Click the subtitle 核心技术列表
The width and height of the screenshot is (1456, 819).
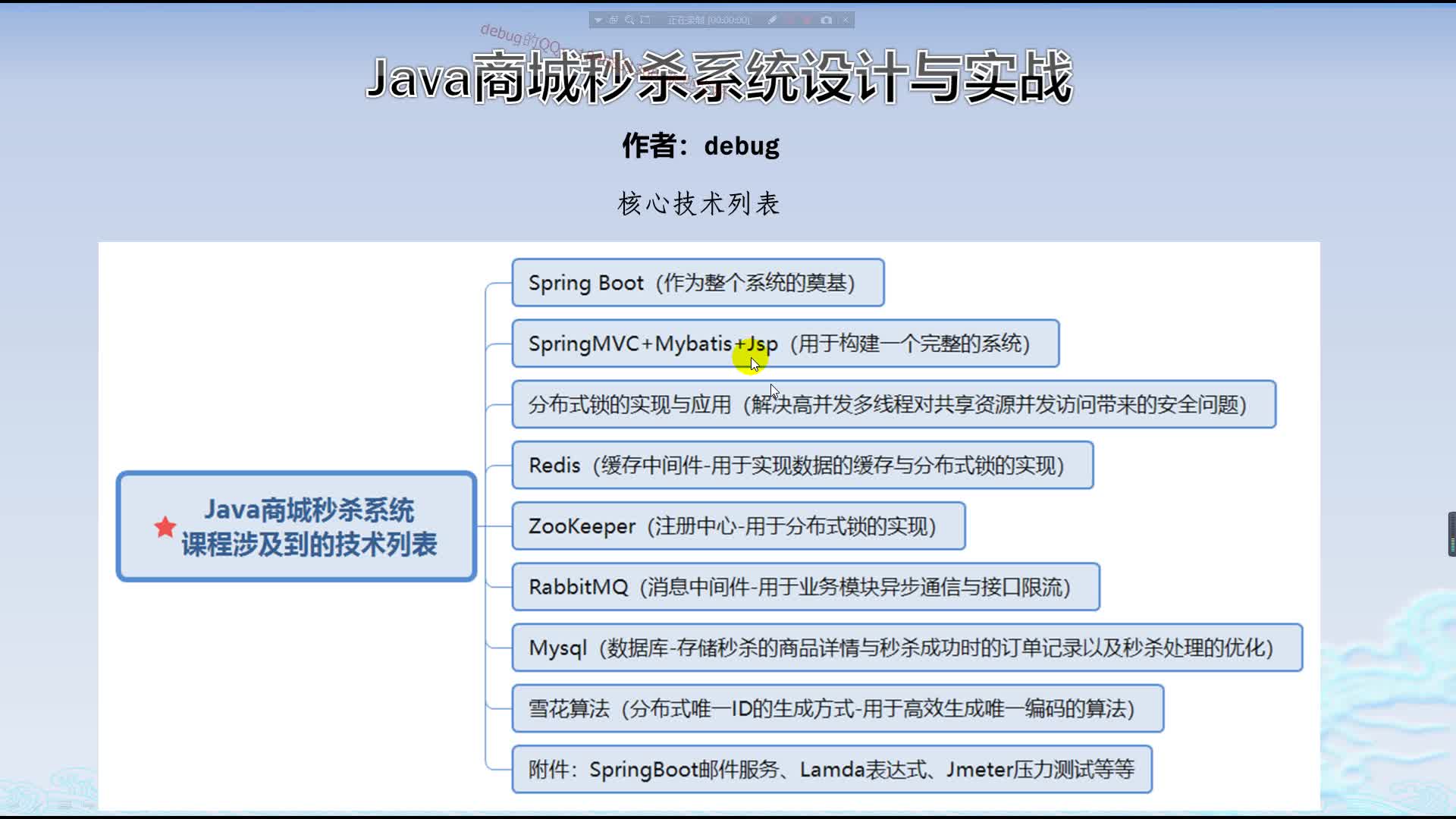[x=699, y=203]
